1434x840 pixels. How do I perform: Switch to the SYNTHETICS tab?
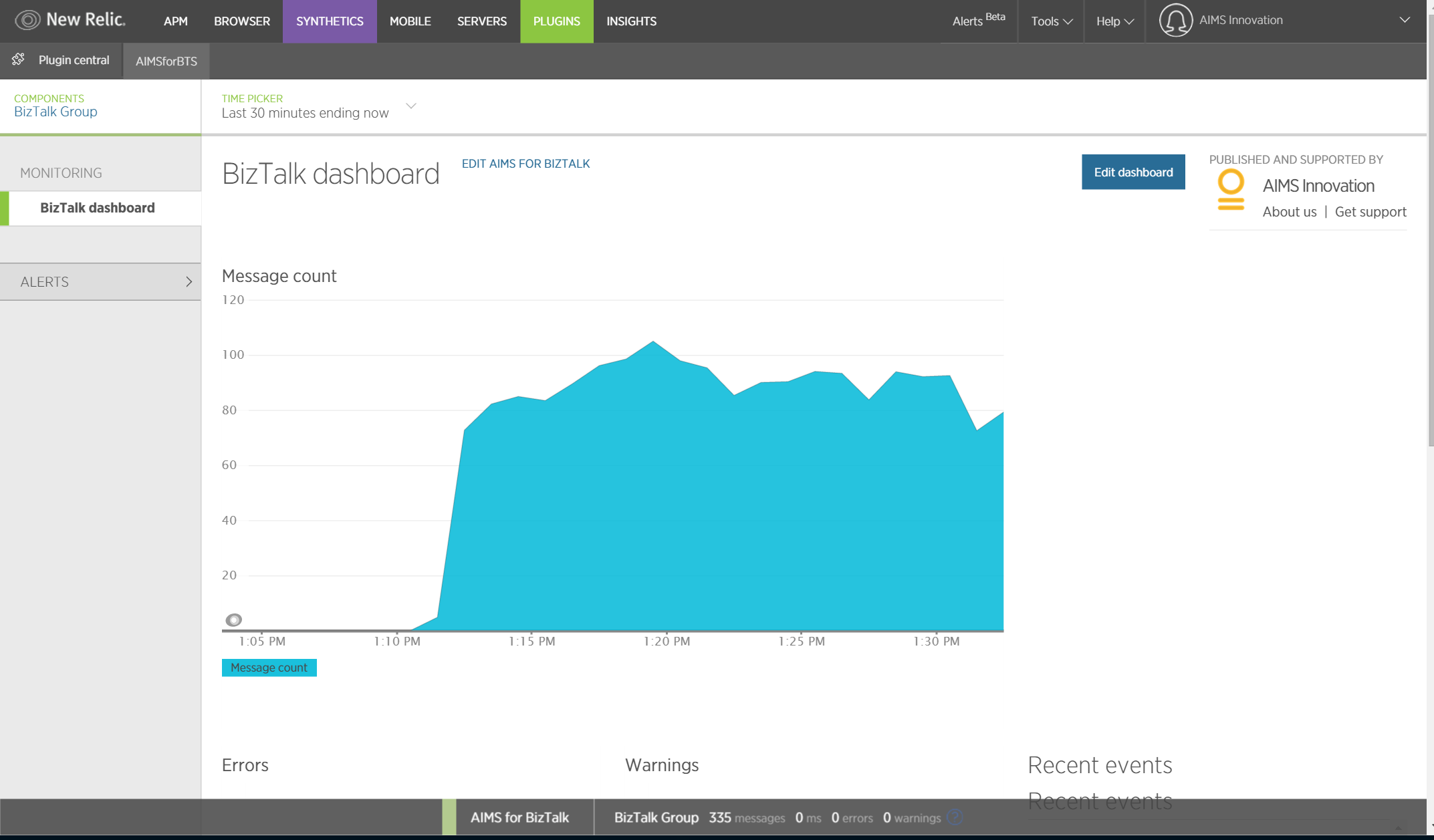(x=330, y=21)
